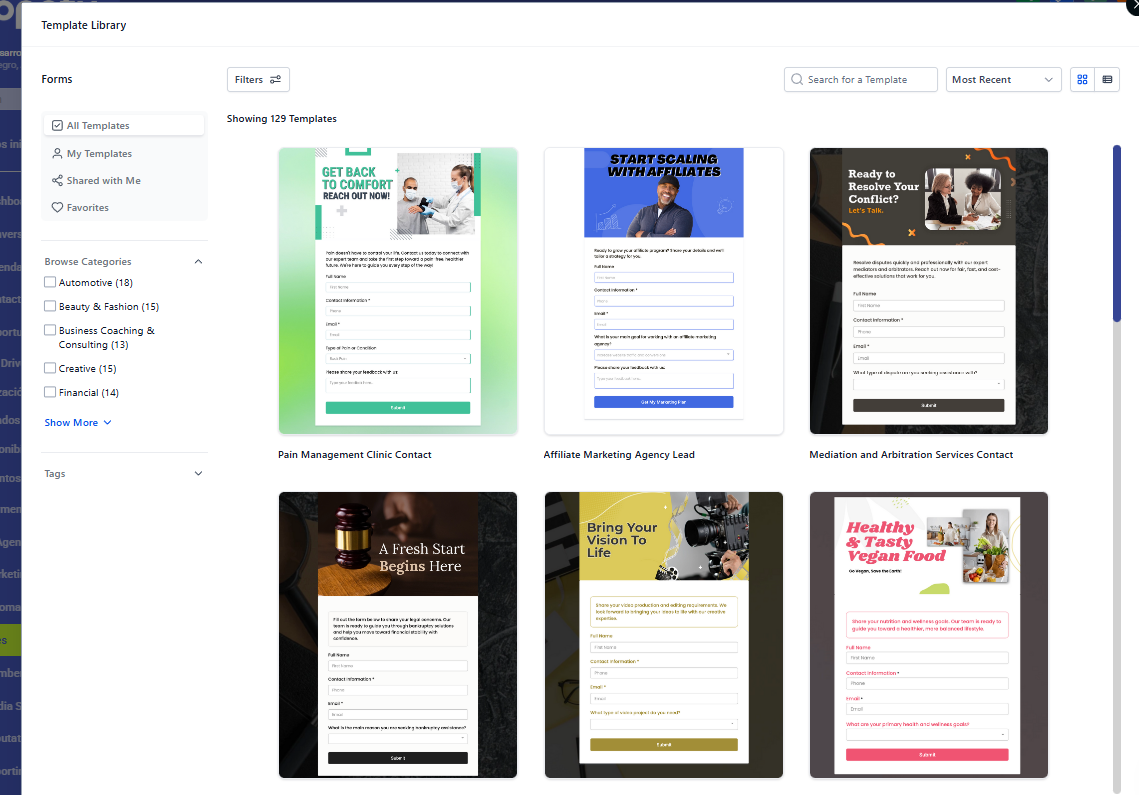
Task: Enable the Beauty & Fashion checkbox
Action: click(x=50, y=307)
